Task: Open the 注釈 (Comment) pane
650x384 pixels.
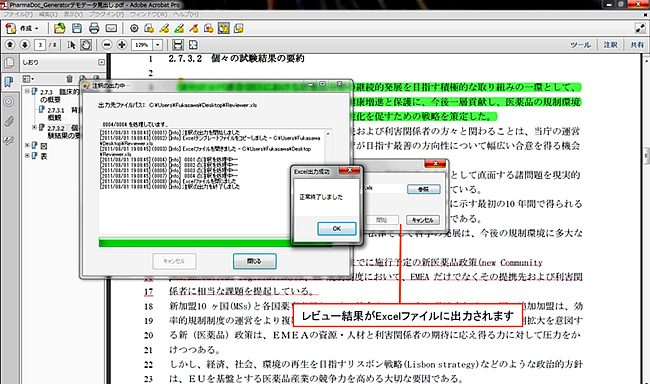Action: pyautogui.click(x=610, y=45)
